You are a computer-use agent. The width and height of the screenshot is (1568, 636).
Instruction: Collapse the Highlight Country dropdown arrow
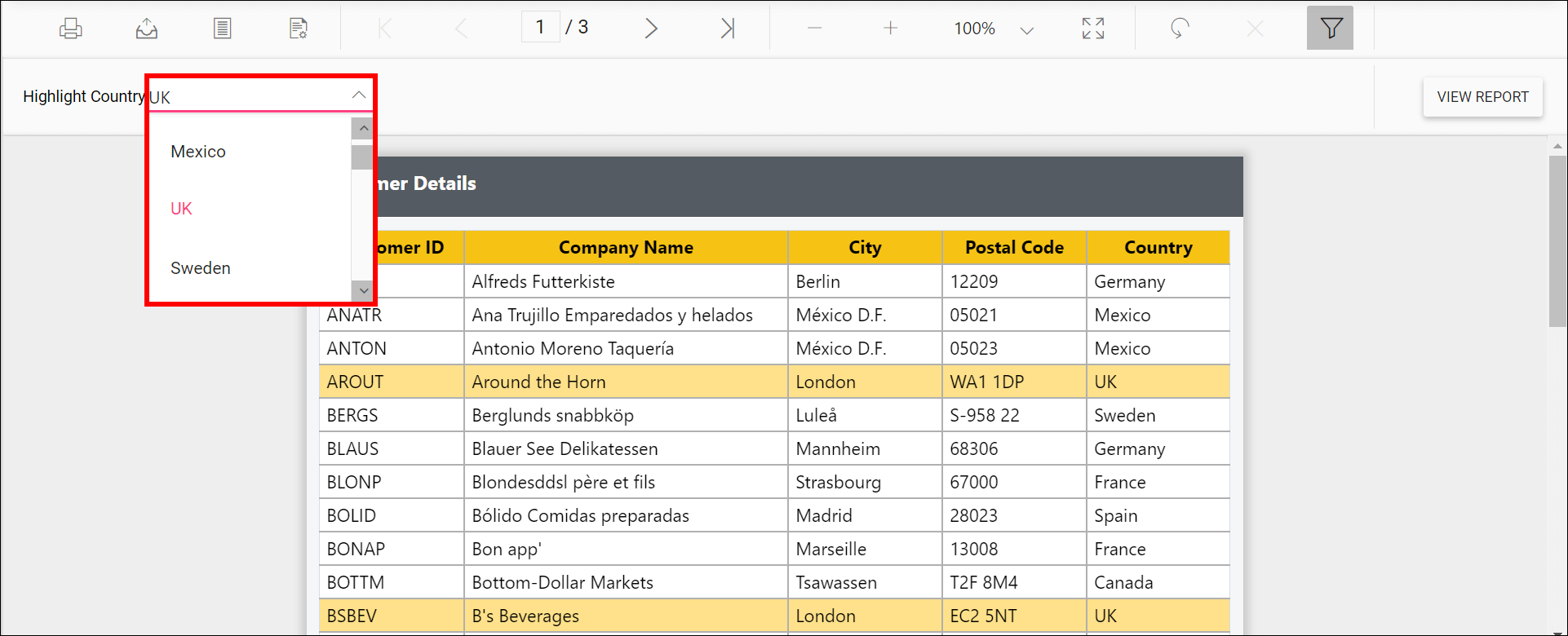pos(359,95)
